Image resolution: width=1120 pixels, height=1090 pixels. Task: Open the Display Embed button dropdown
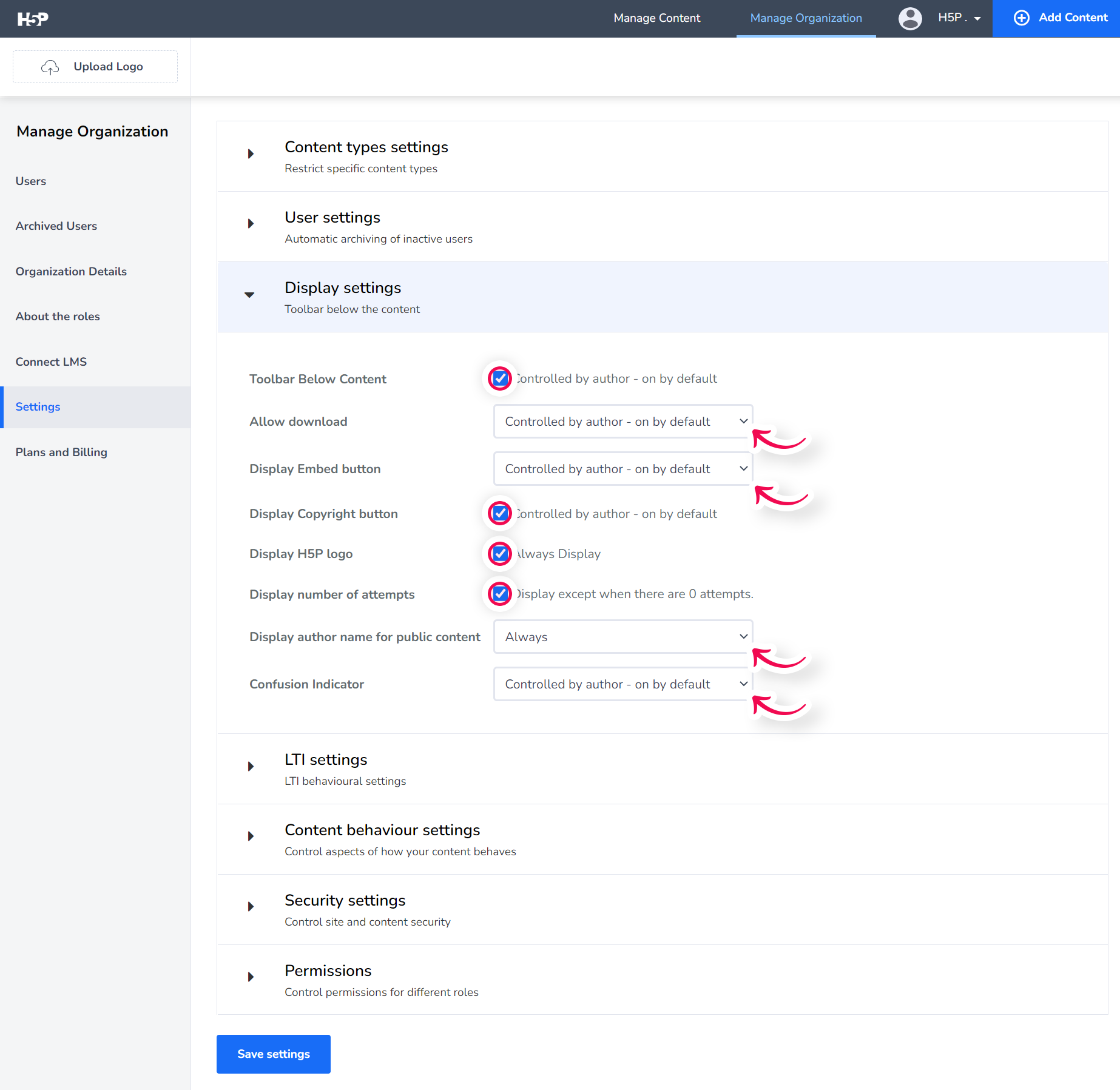(622, 468)
